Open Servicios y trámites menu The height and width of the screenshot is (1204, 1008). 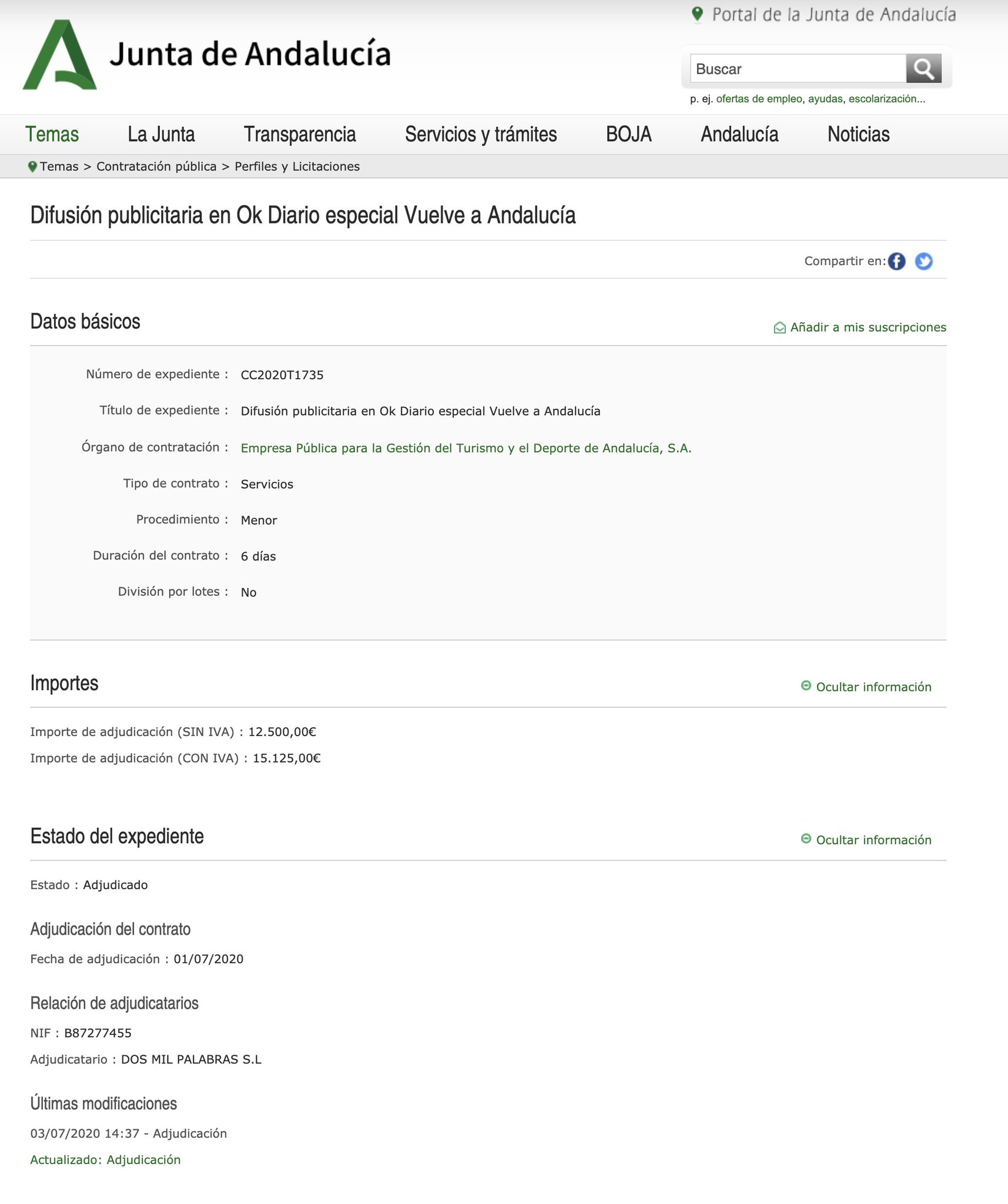pos(481,134)
